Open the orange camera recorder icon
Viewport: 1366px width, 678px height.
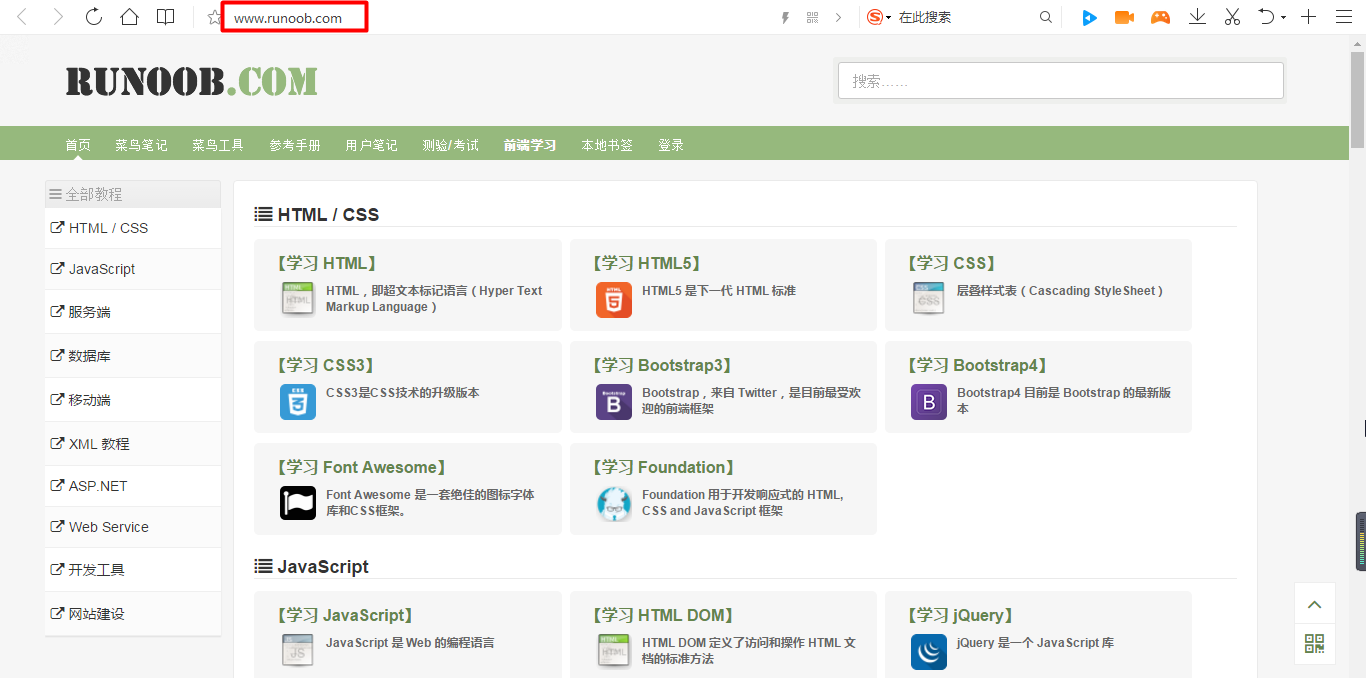tap(1124, 17)
